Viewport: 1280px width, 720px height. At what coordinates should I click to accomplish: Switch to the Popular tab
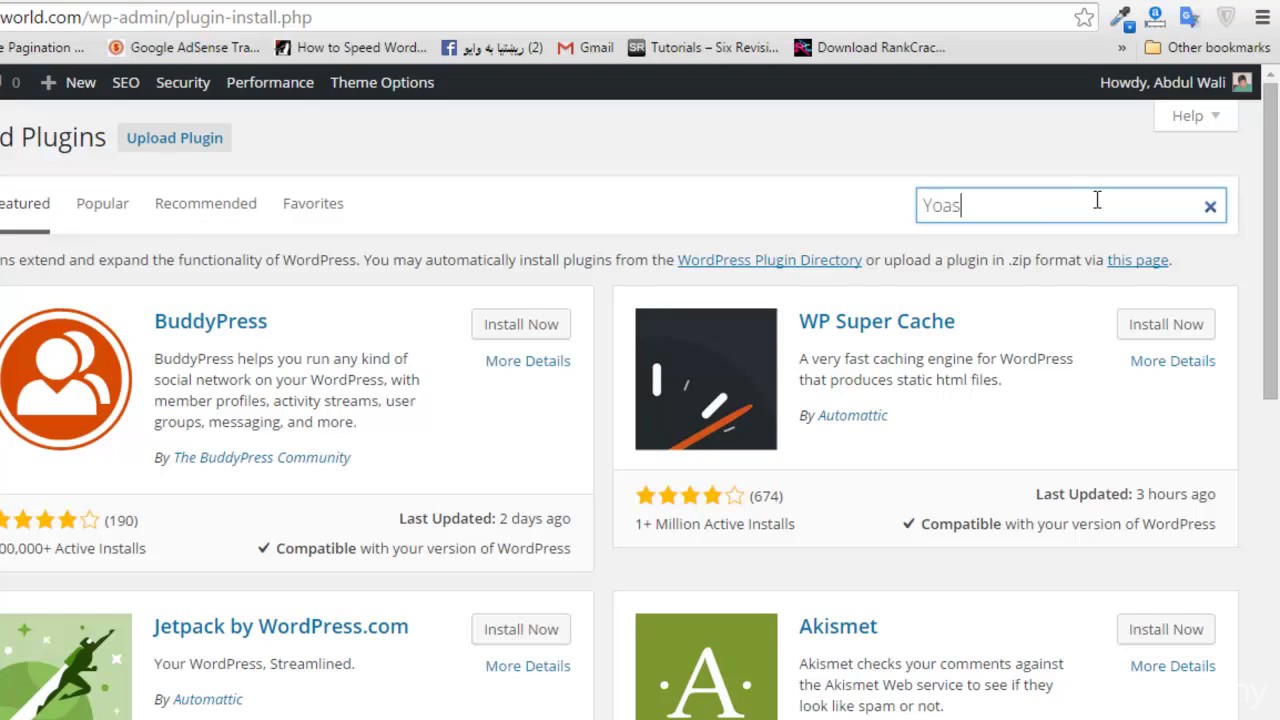(x=102, y=203)
